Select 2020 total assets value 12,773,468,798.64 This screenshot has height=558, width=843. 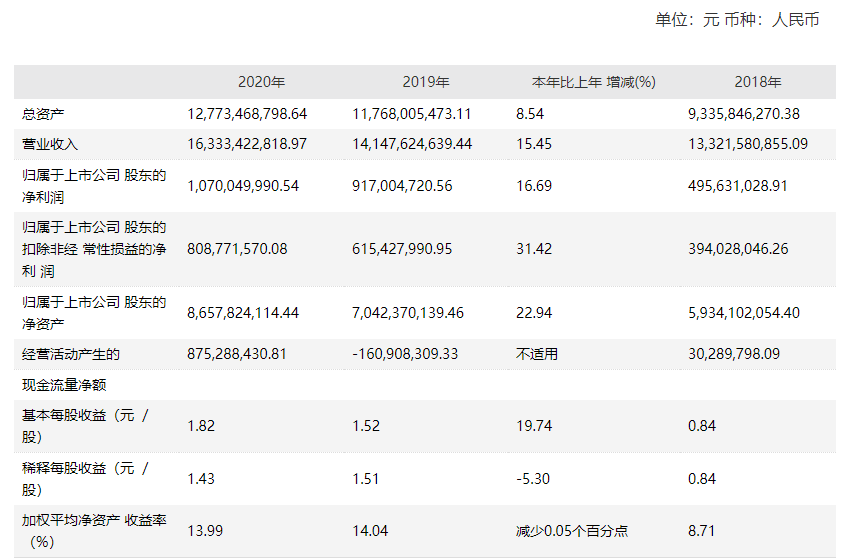tap(247, 114)
